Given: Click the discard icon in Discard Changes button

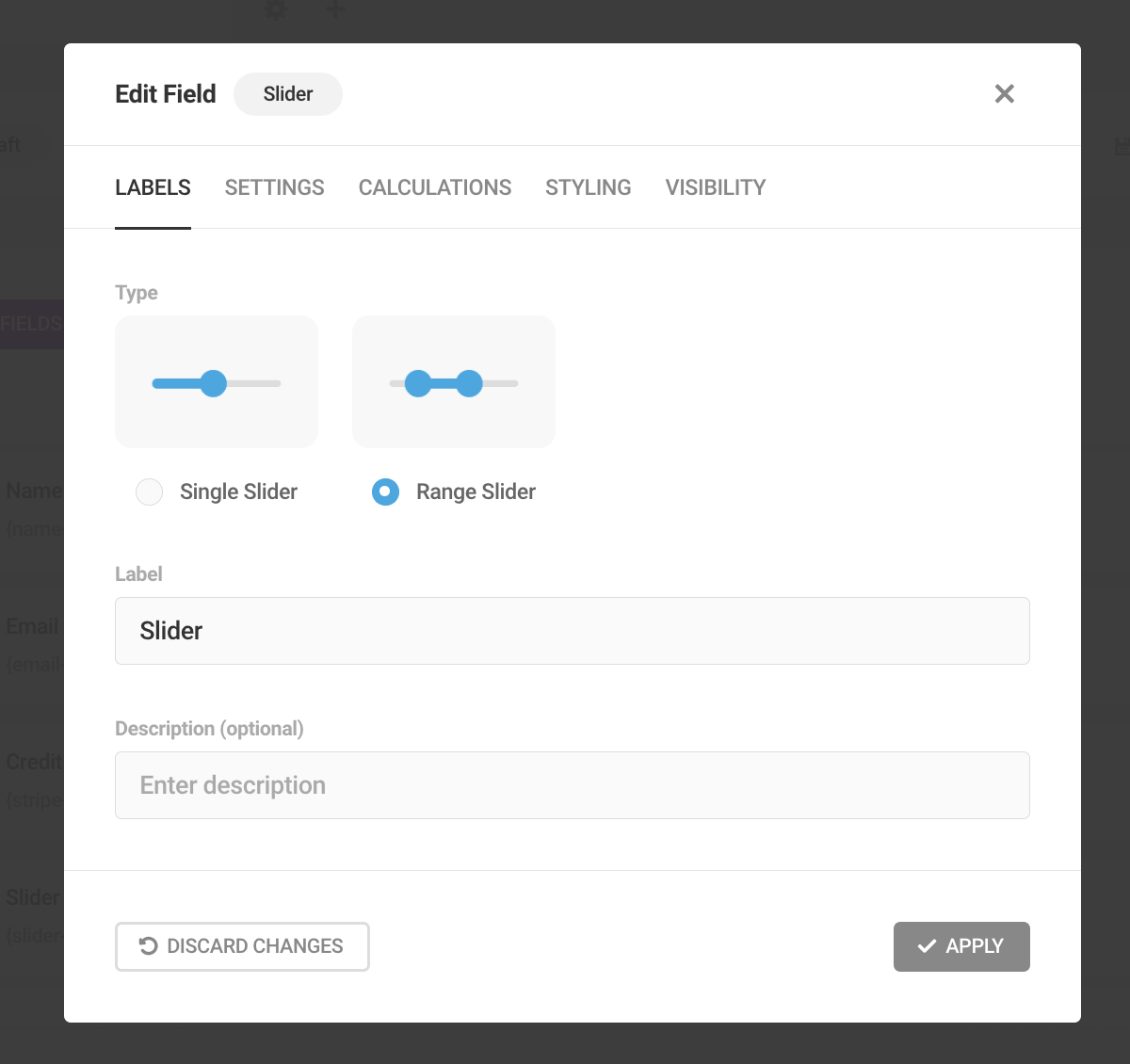Looking at the screenshot, I should tap(149, 945).
